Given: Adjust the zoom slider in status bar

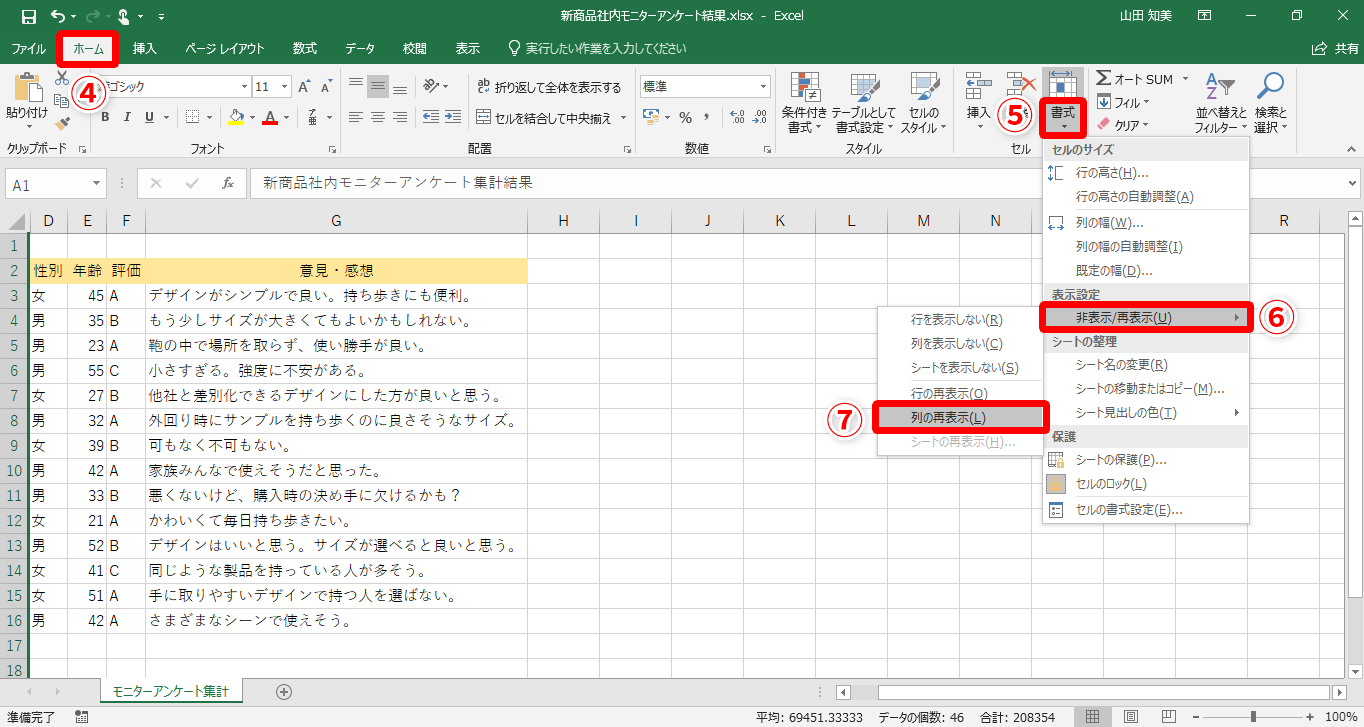Looking at the screenshot, I should [x=1253, y=717].
